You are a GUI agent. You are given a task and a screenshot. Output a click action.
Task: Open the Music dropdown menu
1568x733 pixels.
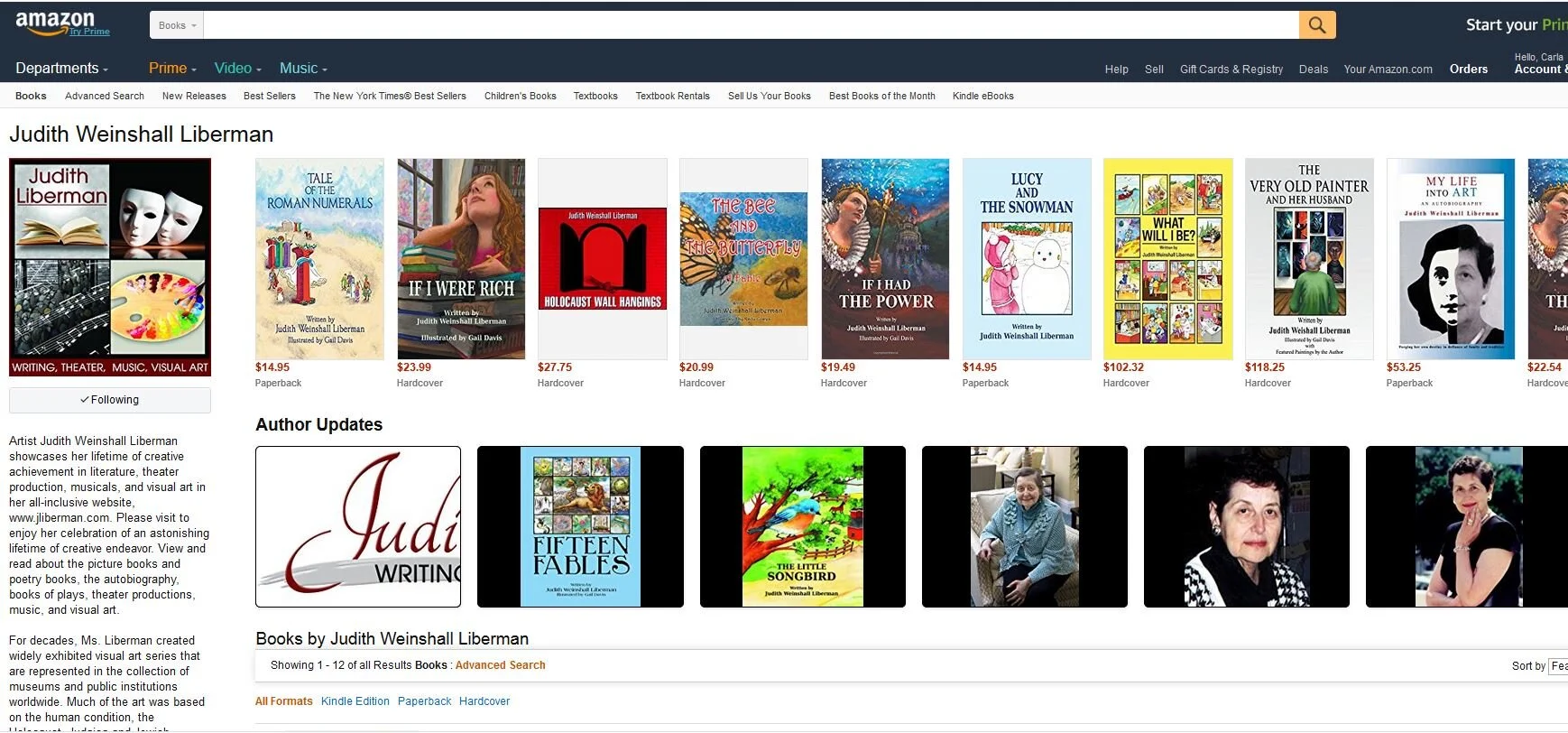pyautogui.click(x=303, y=69)
